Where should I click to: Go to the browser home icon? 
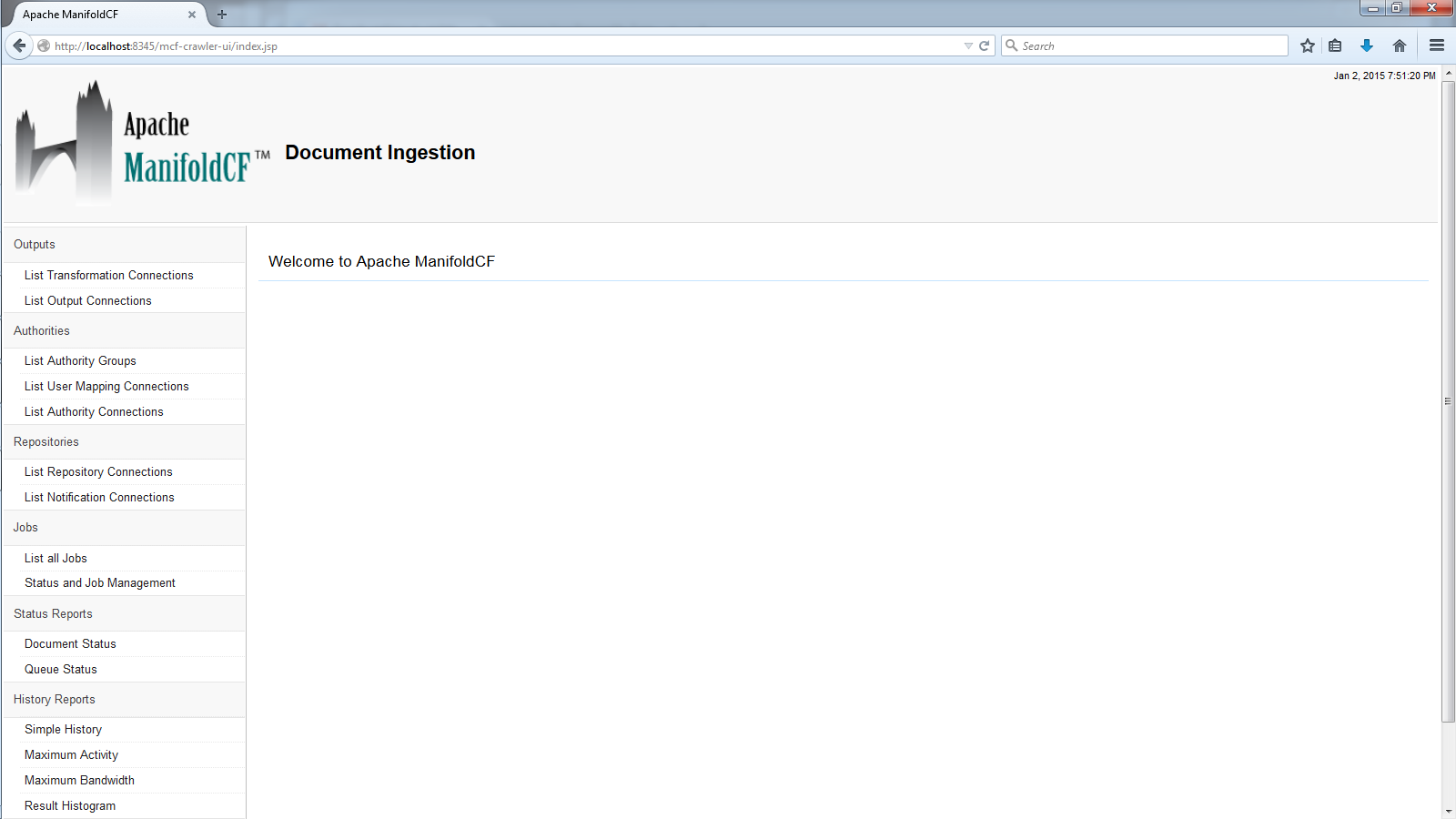[1400, 45]
